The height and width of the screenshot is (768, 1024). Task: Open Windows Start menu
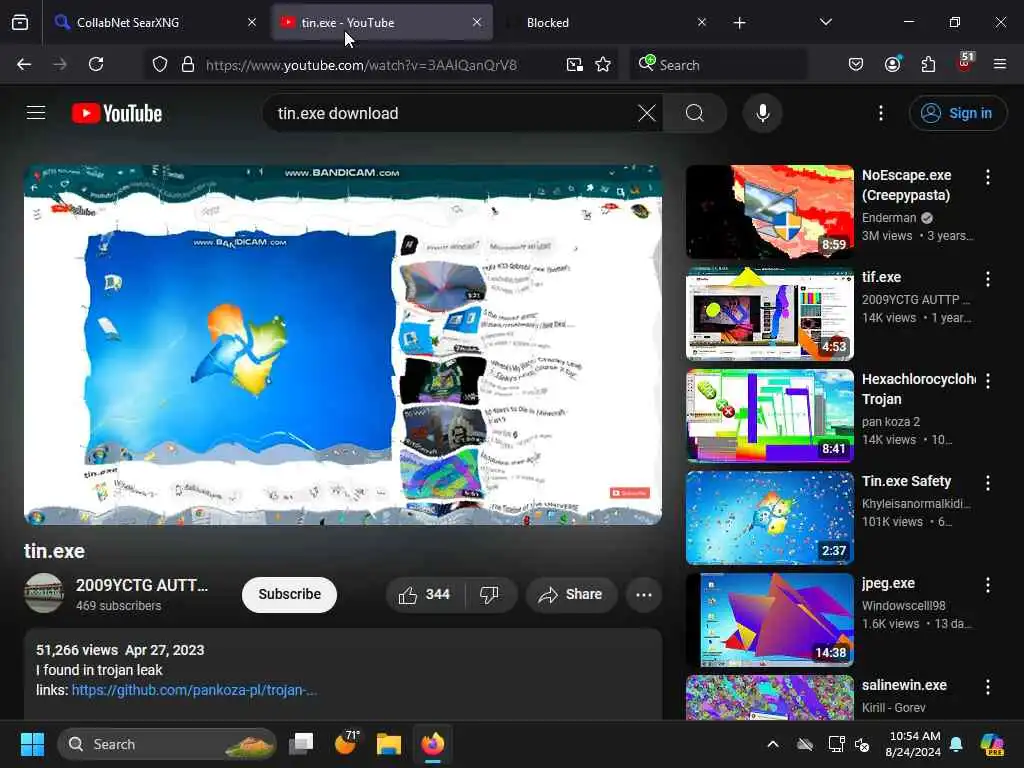pyautogui.click(x=32, y=744)
